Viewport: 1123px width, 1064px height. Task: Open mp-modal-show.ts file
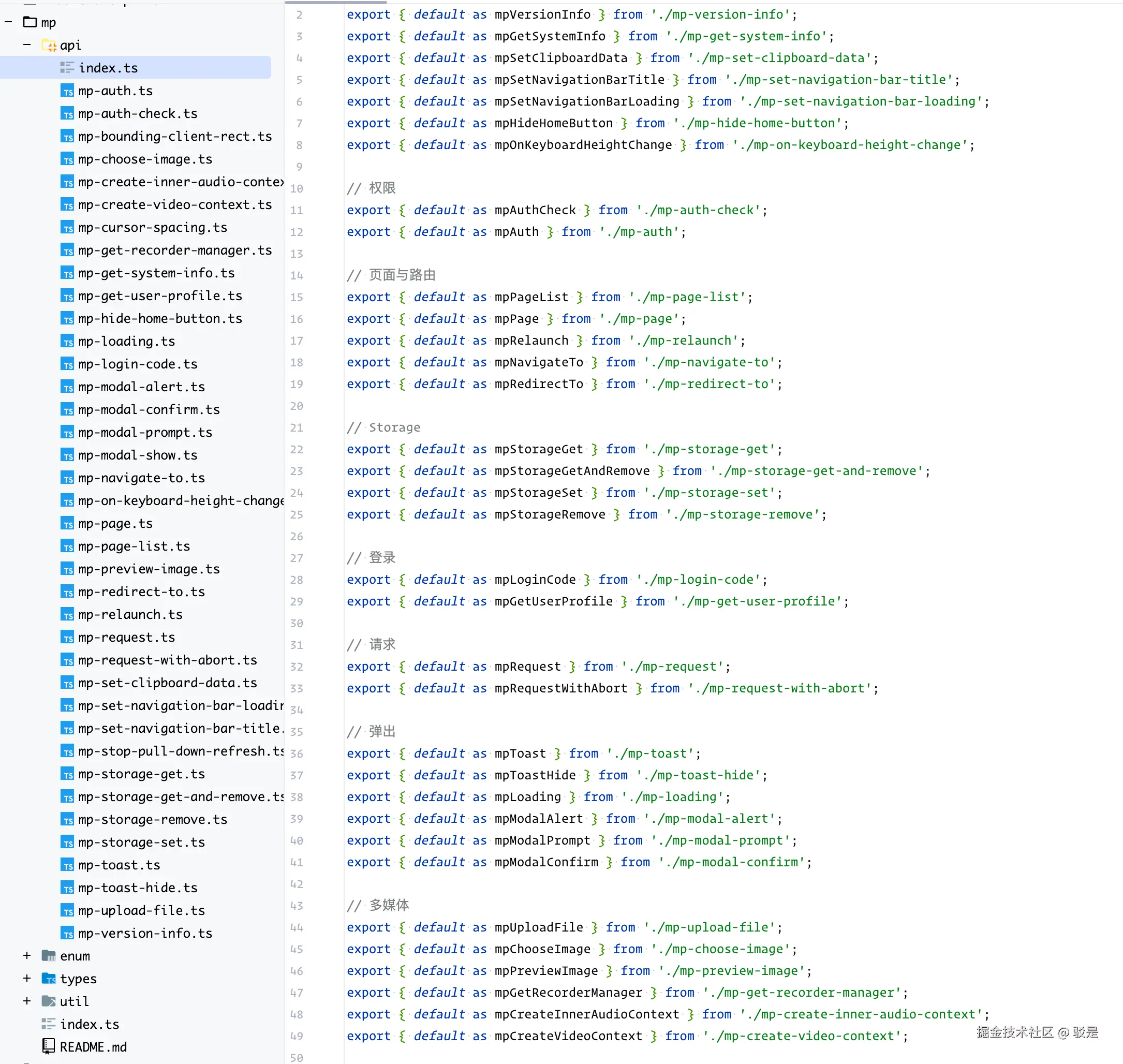(138, 455)
